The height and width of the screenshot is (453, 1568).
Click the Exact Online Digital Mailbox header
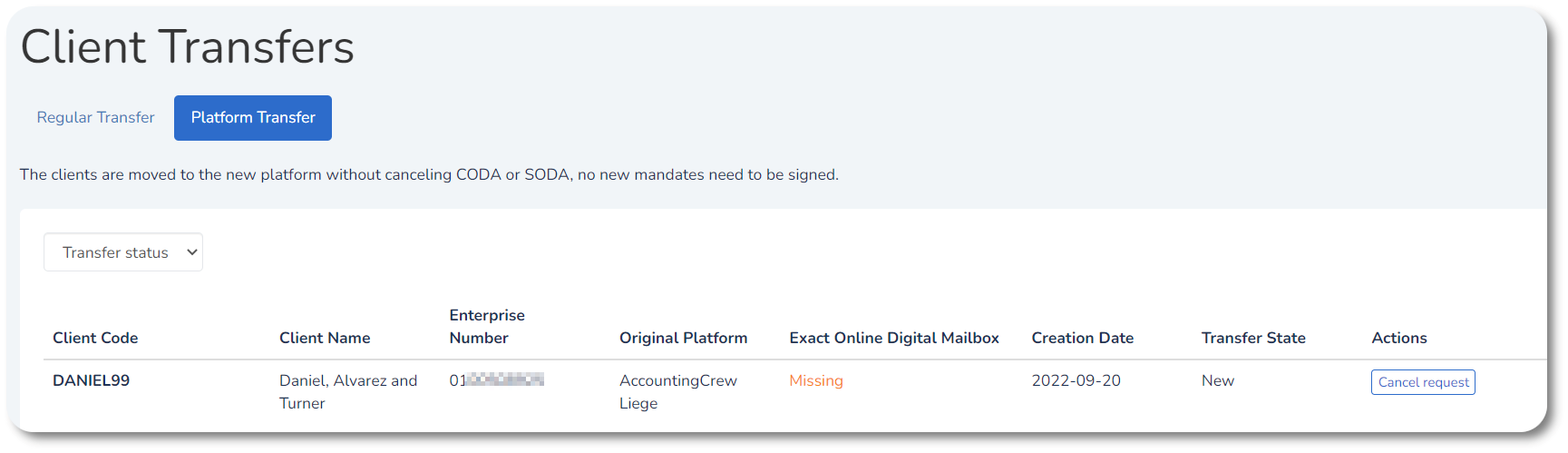893,338
